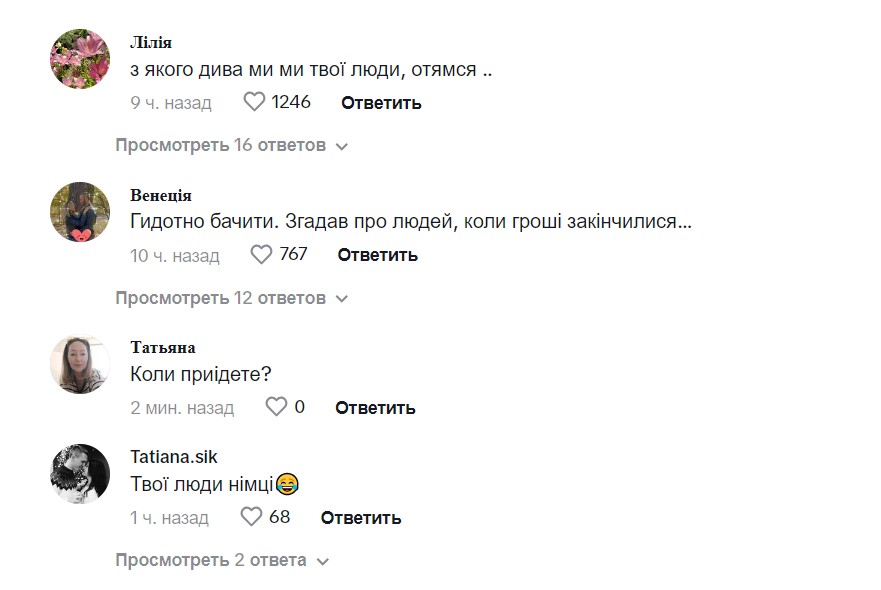The height and width of the screenshot is (590, 881).
Task: Click Татьяна's avatar image
Action: (79, 364)
